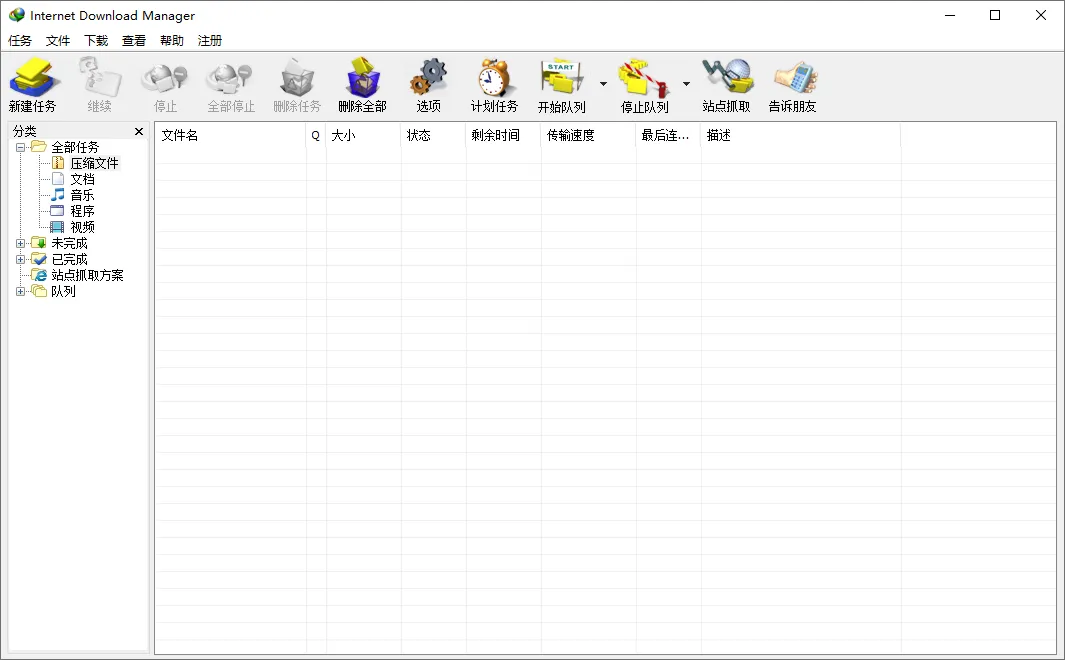
Task: Select the 队列 folder
Action: pos(63,291)
